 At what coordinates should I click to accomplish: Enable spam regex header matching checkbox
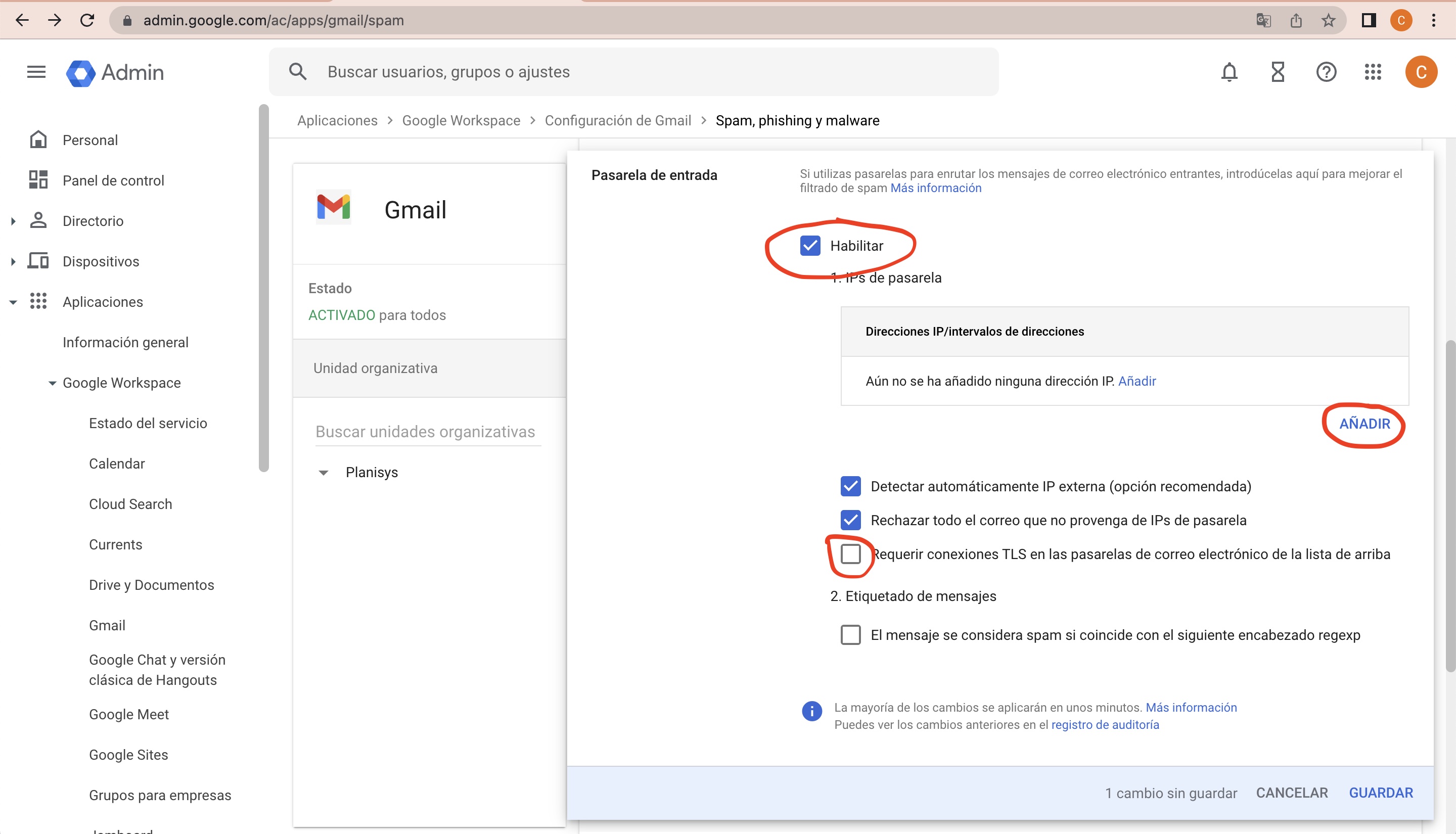pyautogui.click(x=851, y=635)
